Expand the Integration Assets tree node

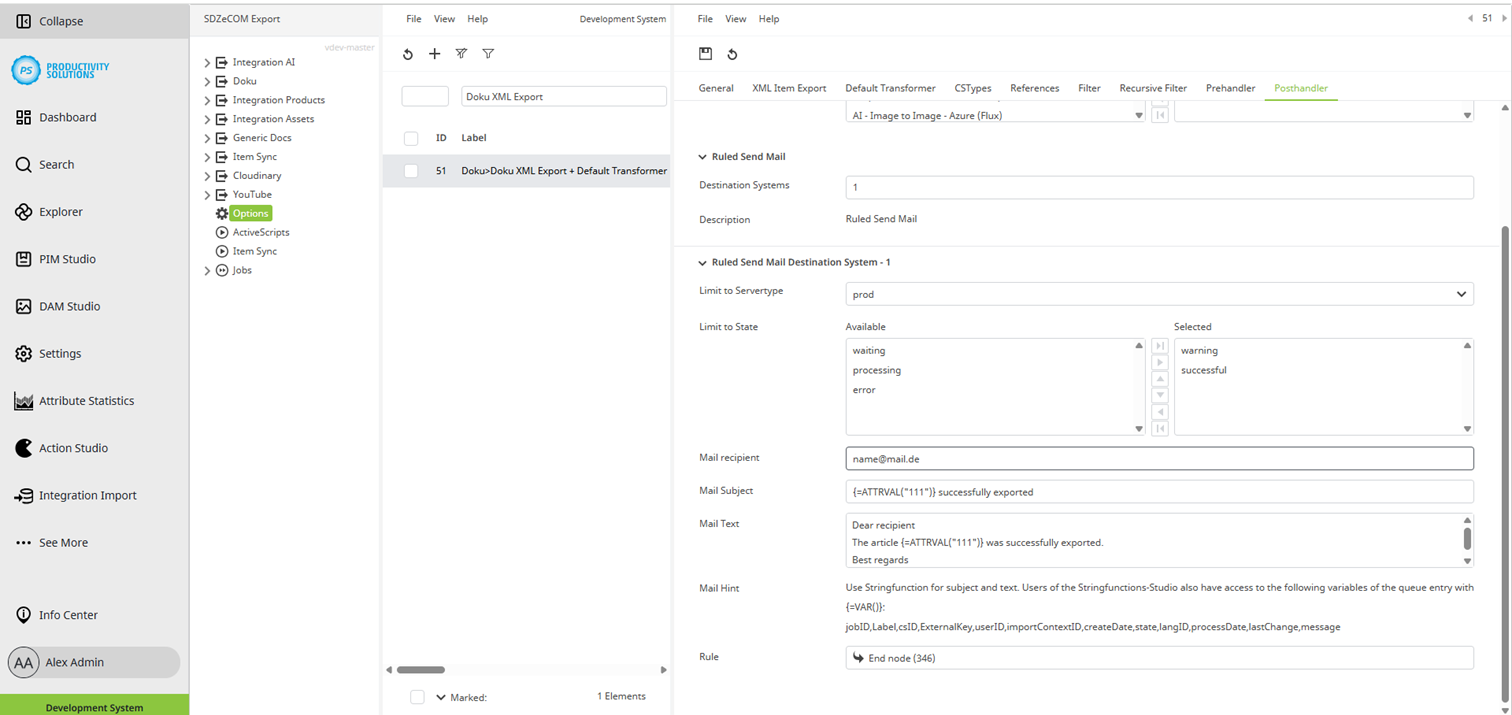point(208,119)
